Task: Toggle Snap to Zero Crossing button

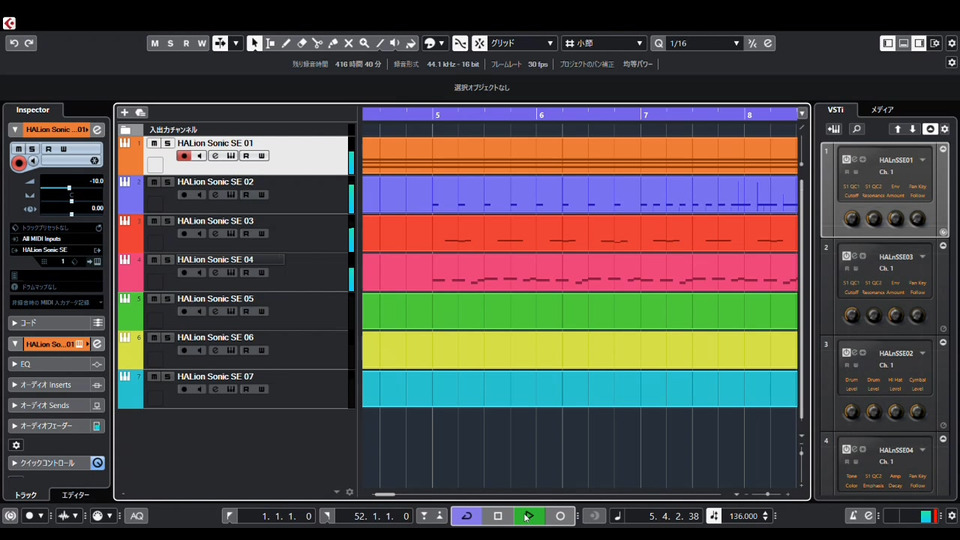Action: (460, 43)
